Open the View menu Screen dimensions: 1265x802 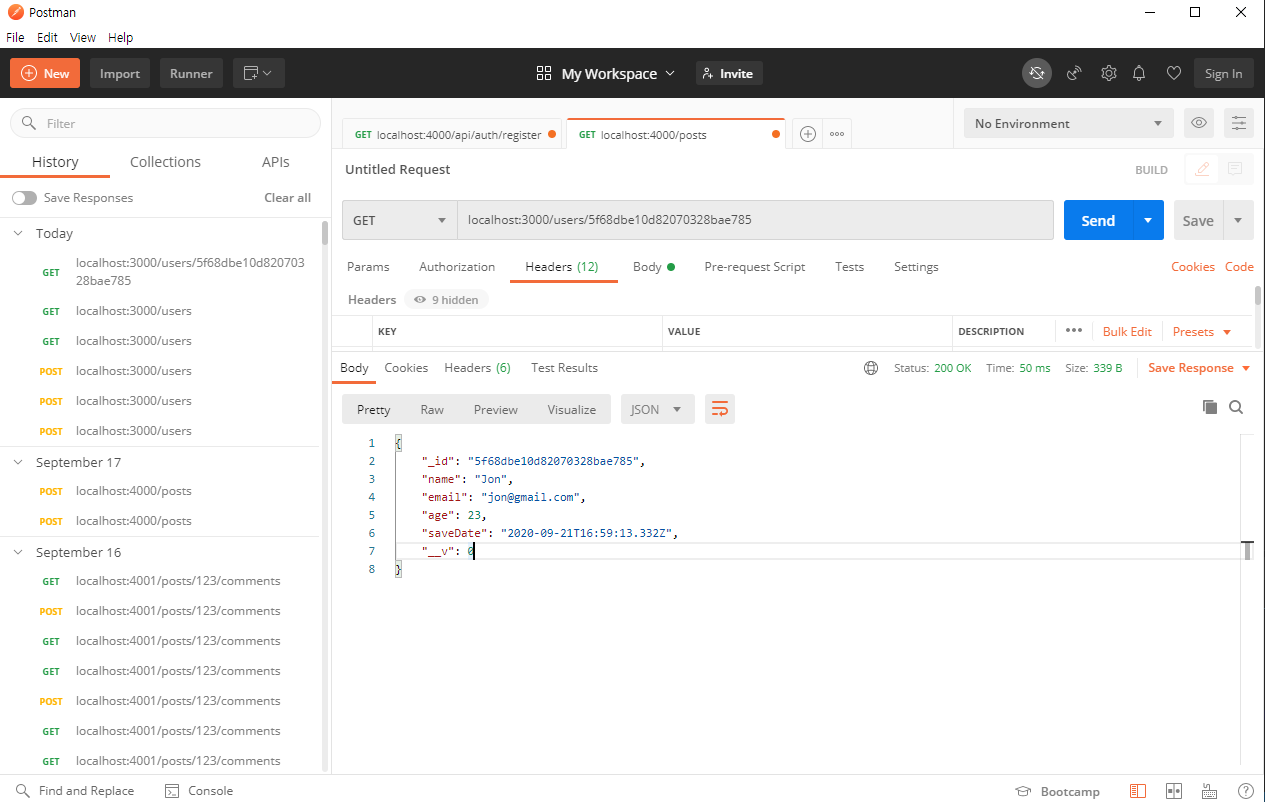tap(83, 37)
